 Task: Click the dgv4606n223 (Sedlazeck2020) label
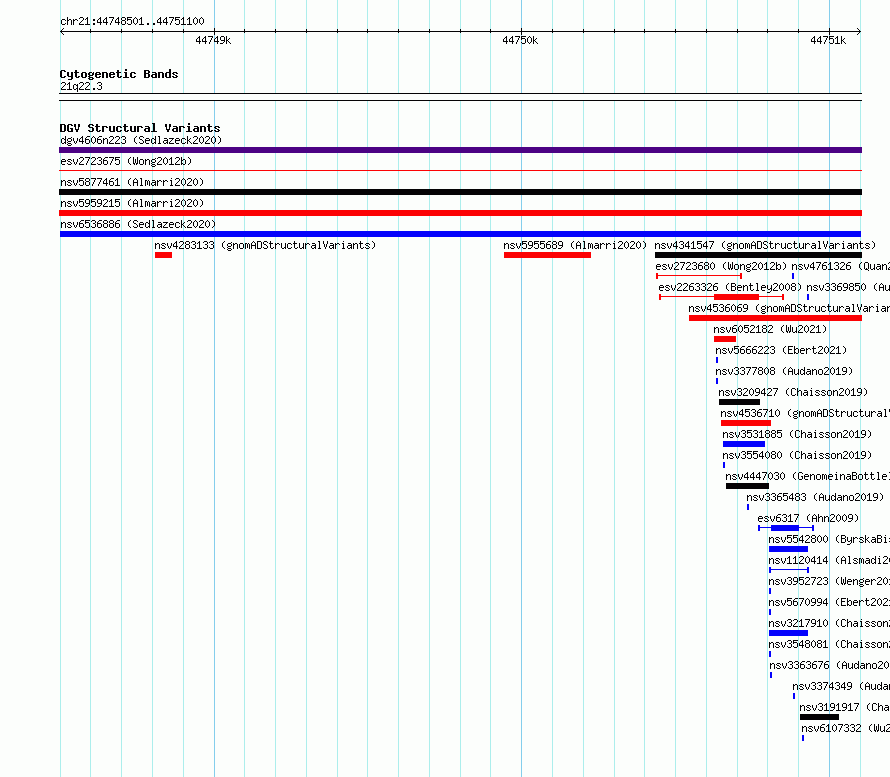point(141,140)
